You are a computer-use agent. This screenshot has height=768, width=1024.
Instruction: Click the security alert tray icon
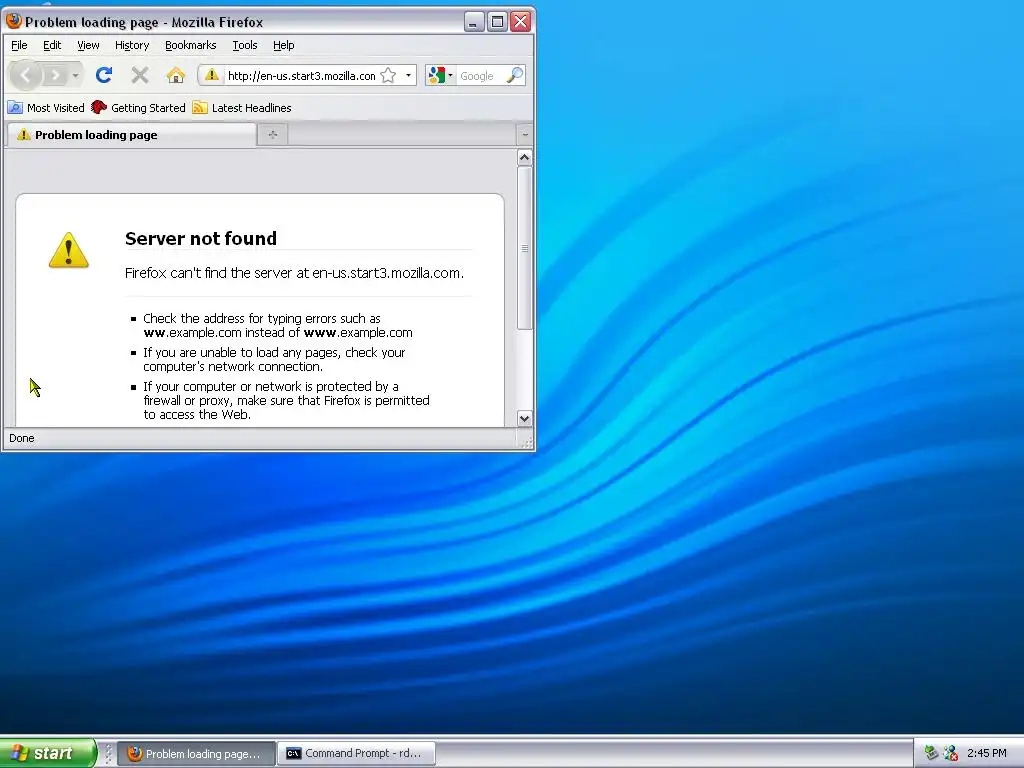click(x=951, y=753)
